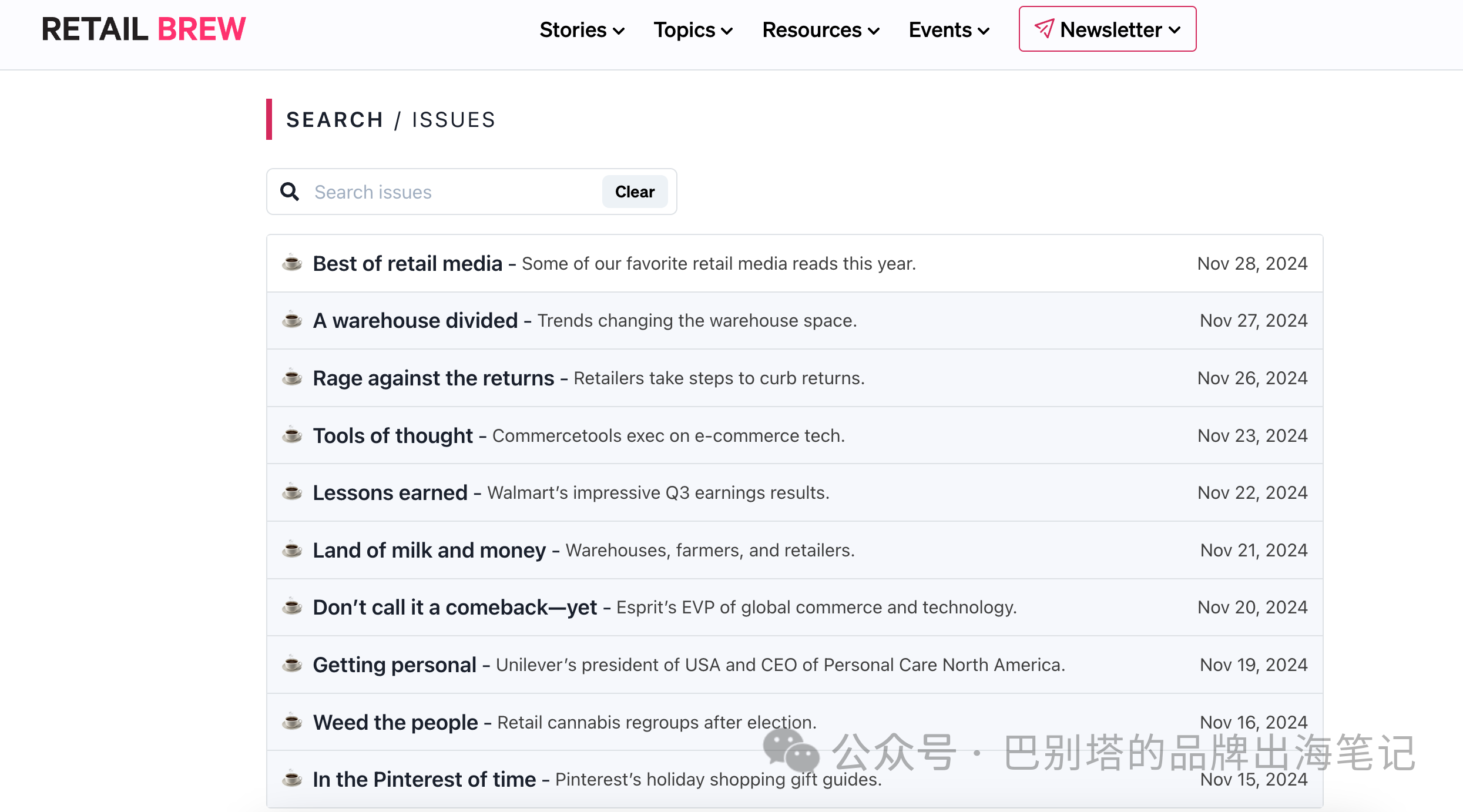Click the Nov 27, 2024 date
The height and width of the screenshot is (812, 1463).
tap(1253, 320)
